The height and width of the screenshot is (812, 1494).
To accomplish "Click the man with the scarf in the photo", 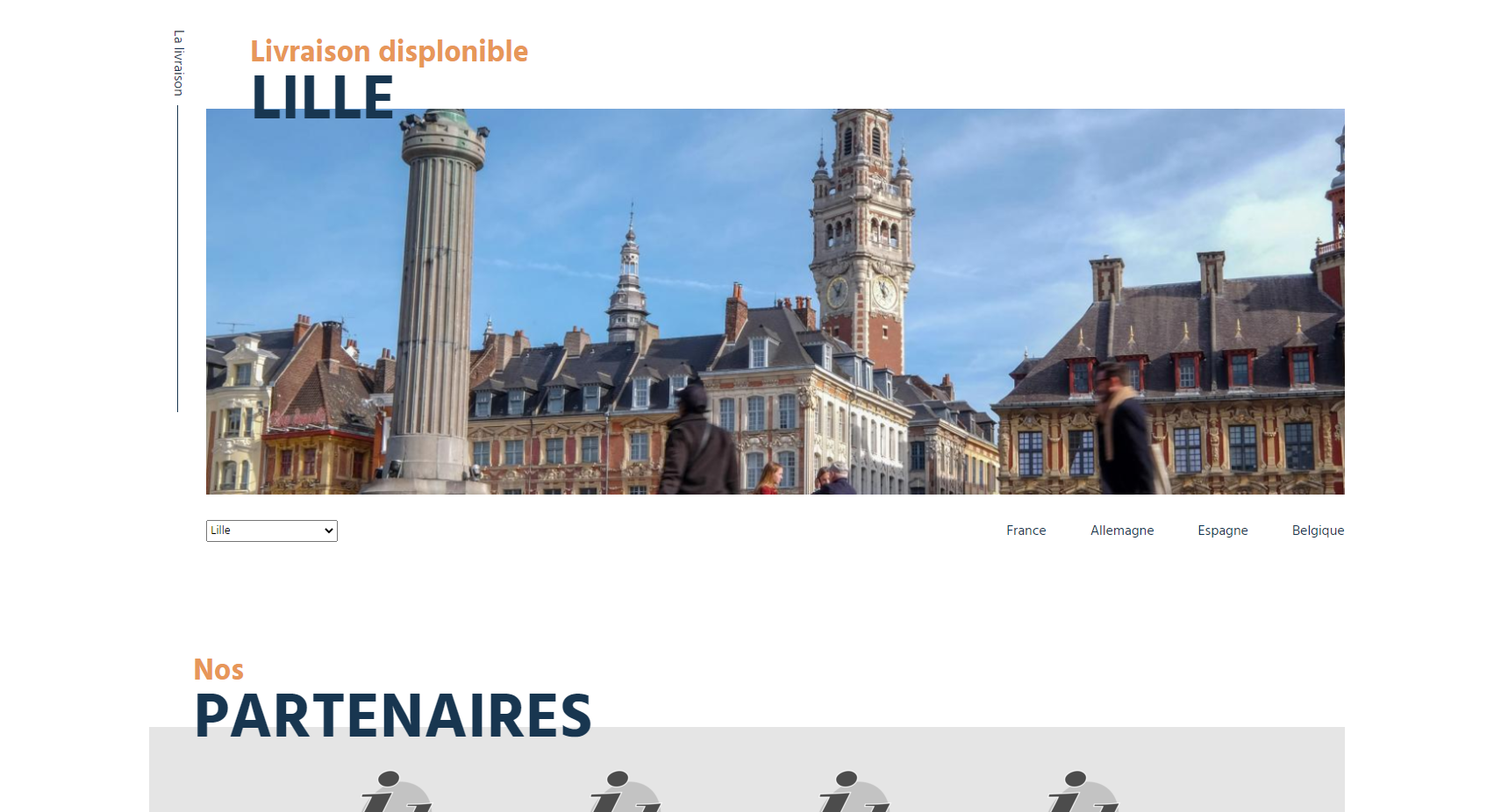I will point(1126,428).
